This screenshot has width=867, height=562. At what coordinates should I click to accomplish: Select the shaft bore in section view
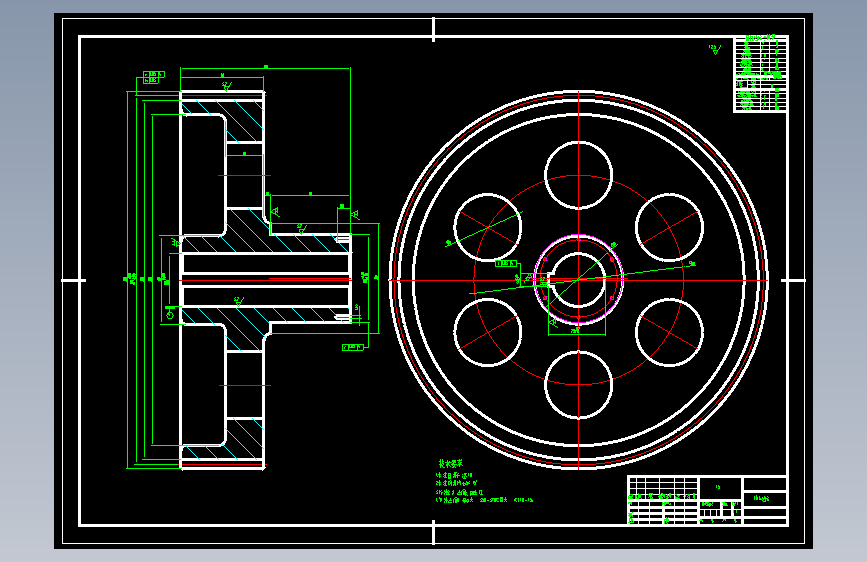[266, 280]
